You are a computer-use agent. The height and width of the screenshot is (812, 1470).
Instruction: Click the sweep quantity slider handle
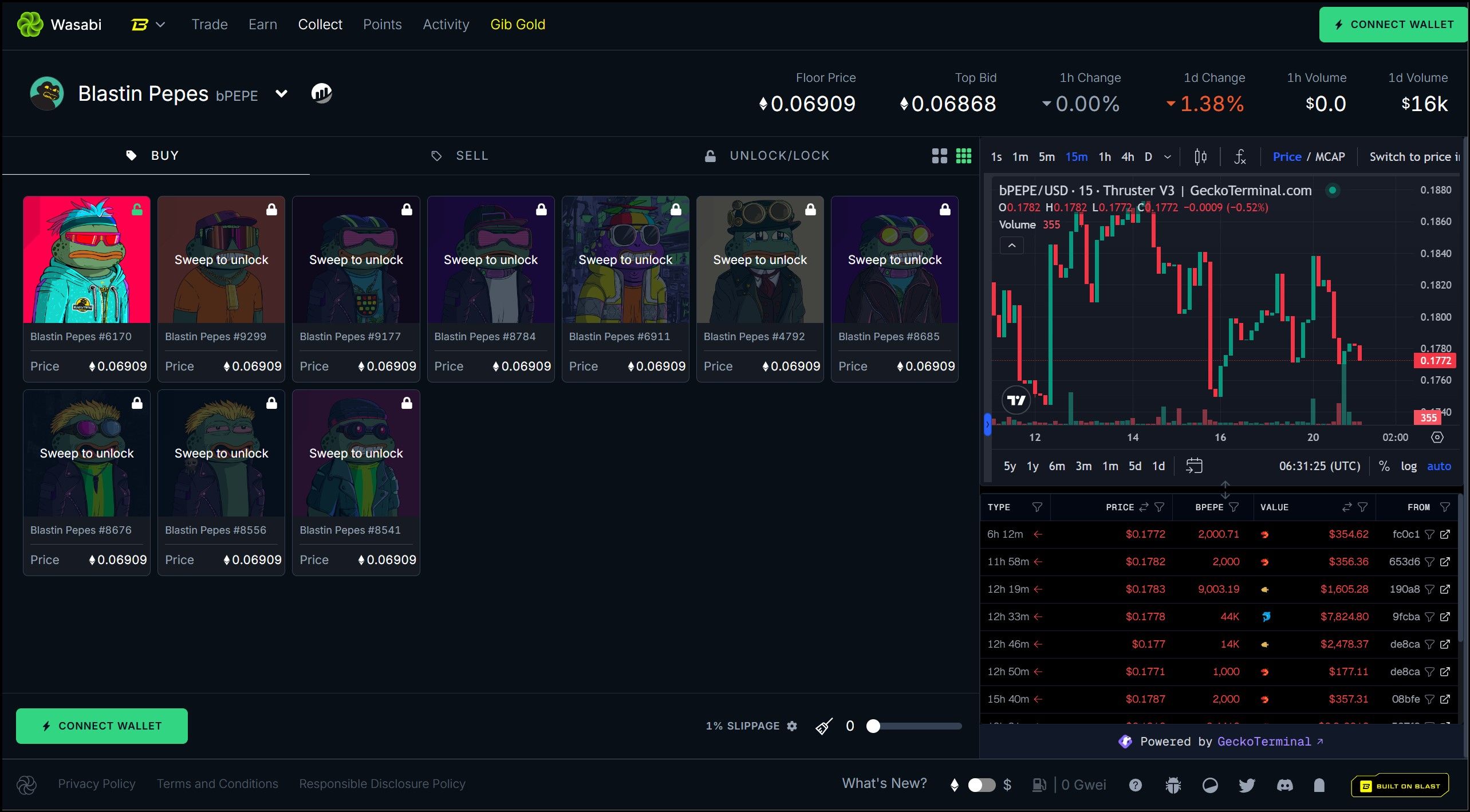coord(873,726)
